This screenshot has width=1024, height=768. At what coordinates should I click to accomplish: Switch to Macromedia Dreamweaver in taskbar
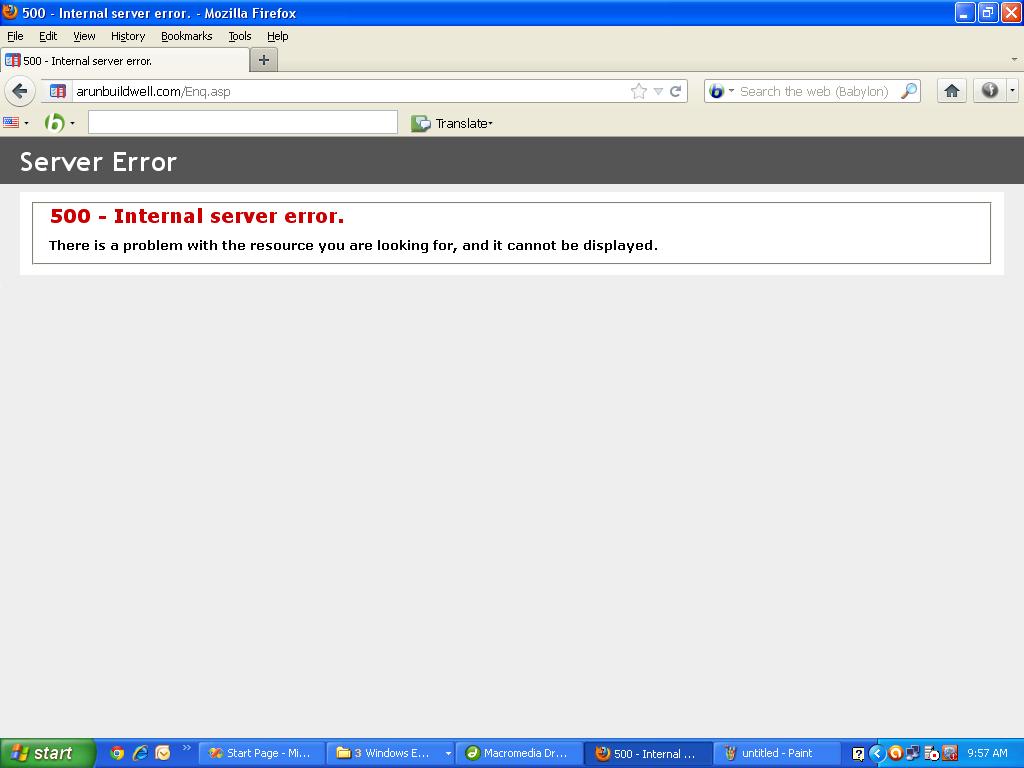(517, 753)
